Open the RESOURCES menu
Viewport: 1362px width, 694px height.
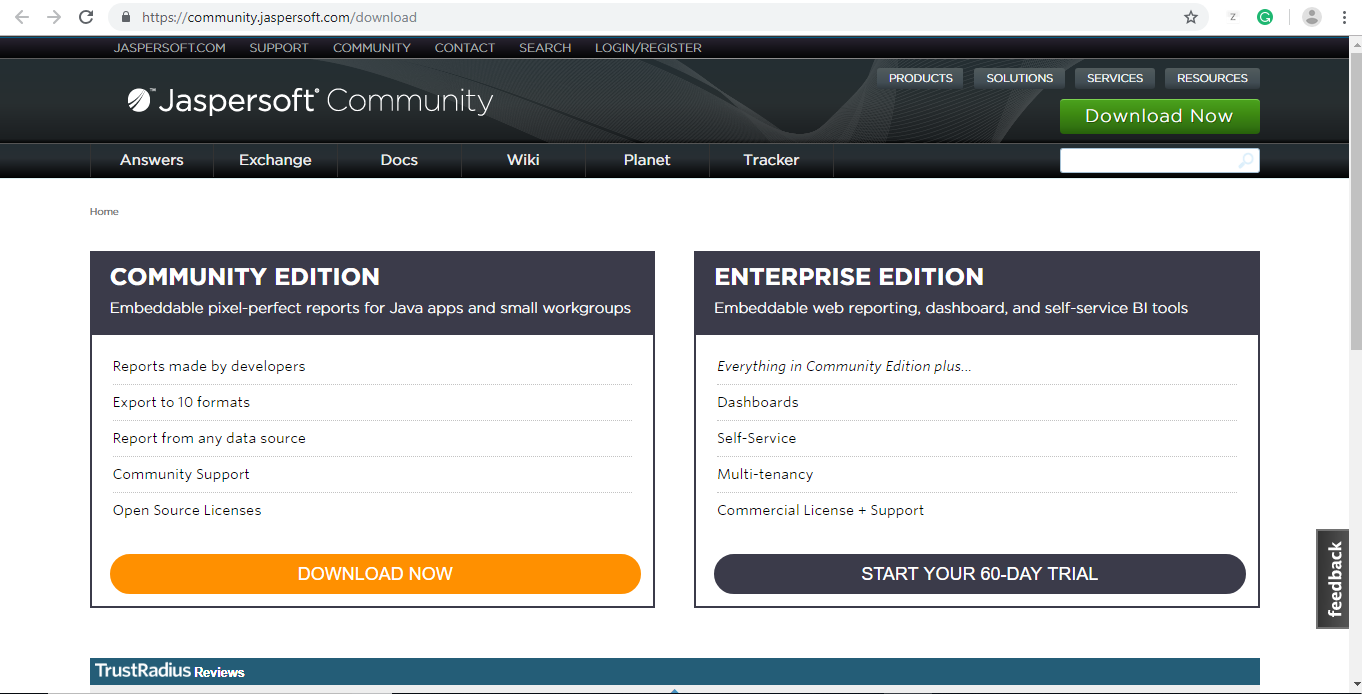pyautogui.click(x=1212, y=78)
